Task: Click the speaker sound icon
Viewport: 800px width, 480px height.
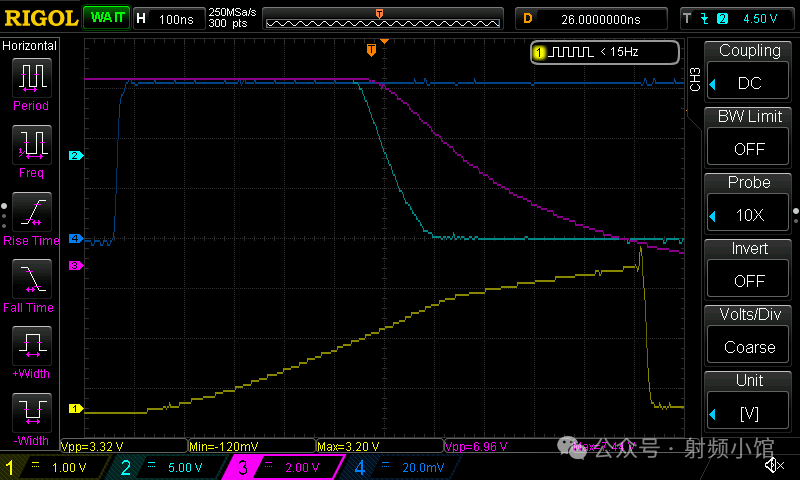Action: [773, 465]
